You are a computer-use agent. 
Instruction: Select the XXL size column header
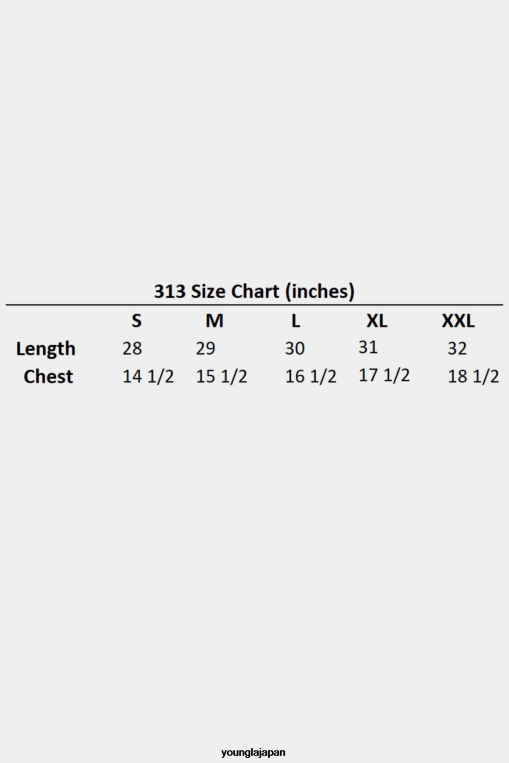[458, 321]
